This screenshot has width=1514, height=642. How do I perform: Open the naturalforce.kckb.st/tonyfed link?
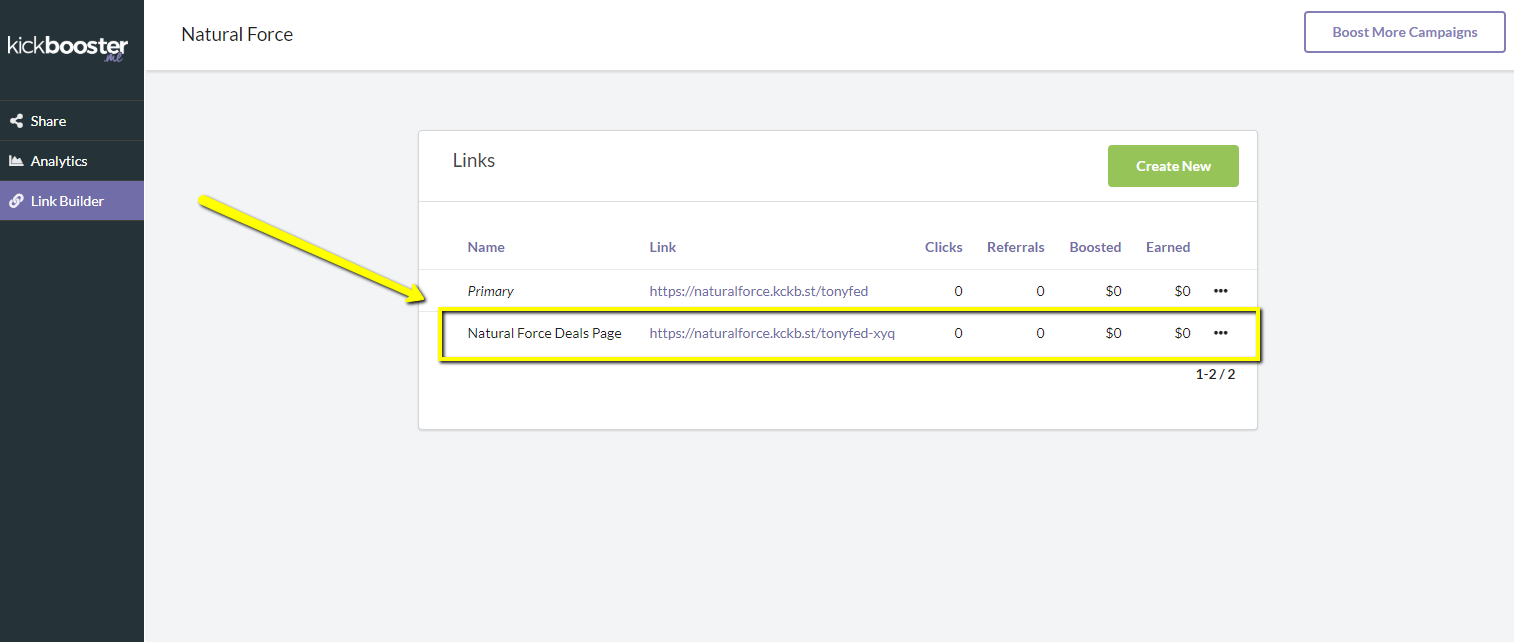(759, 291)
